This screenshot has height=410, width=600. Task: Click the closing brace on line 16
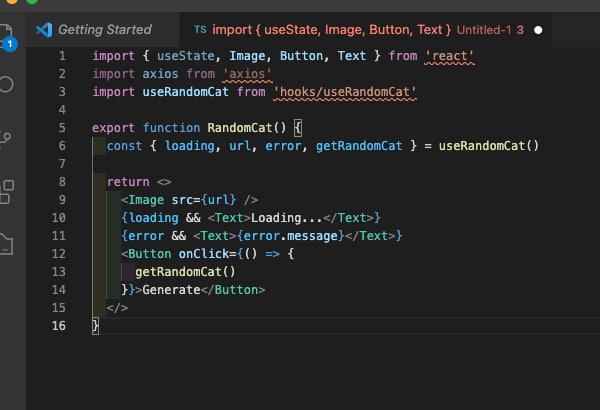coord(95,326)
